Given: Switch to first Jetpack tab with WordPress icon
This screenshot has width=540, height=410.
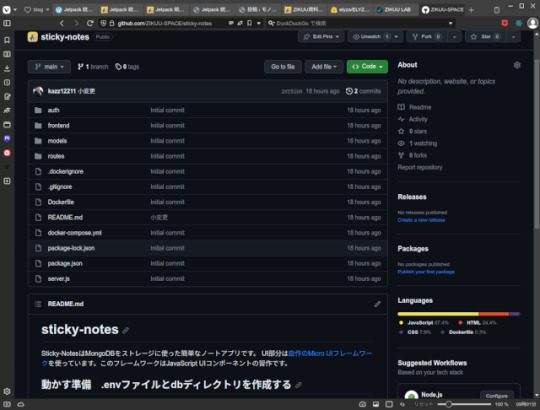Looking at the screenshot, I should [x=76, y=10].
